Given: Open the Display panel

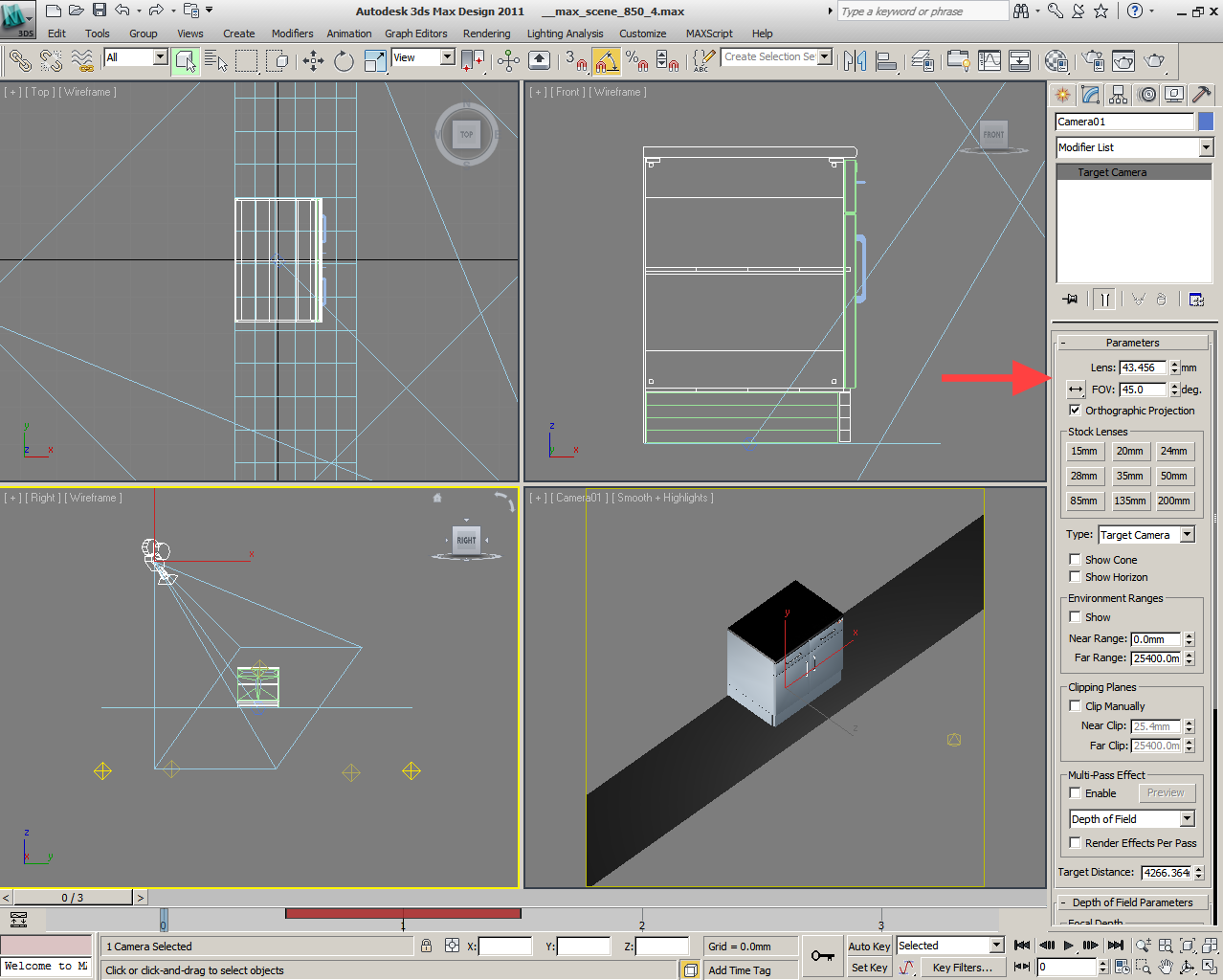Looking at the screenshot, I should 1174,95.
